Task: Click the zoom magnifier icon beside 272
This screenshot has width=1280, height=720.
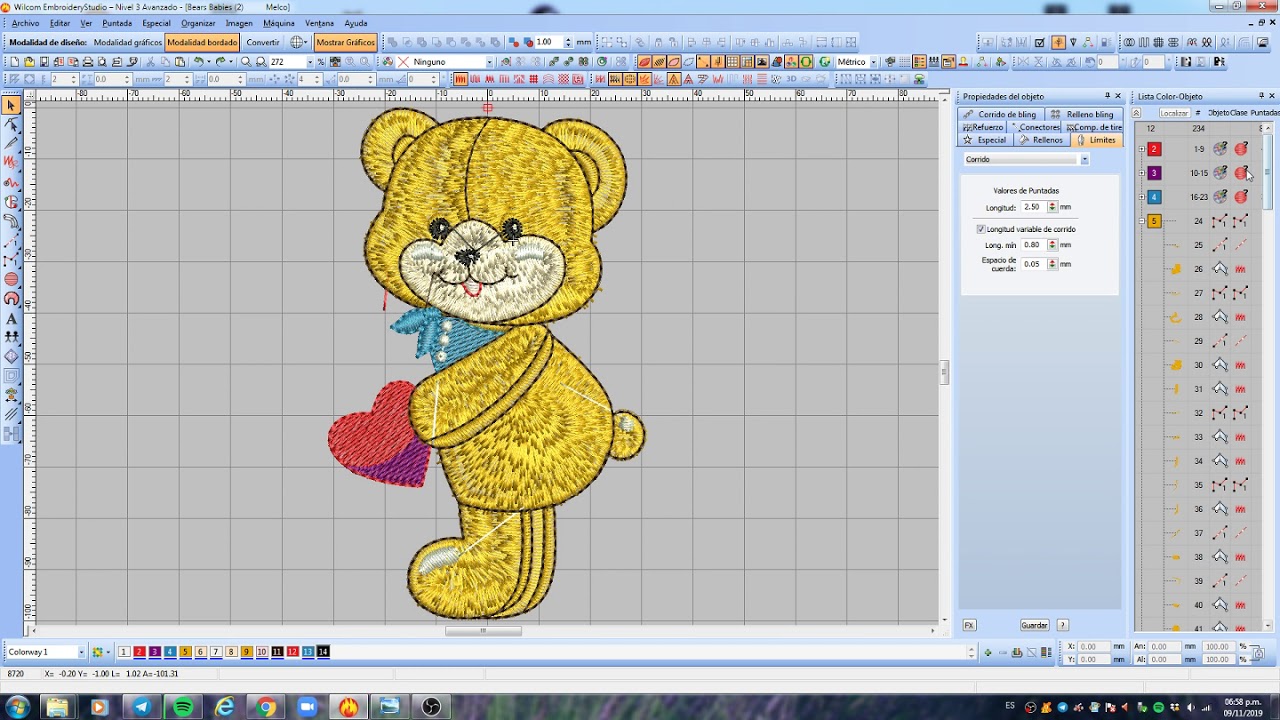Action: click(261, 62)
